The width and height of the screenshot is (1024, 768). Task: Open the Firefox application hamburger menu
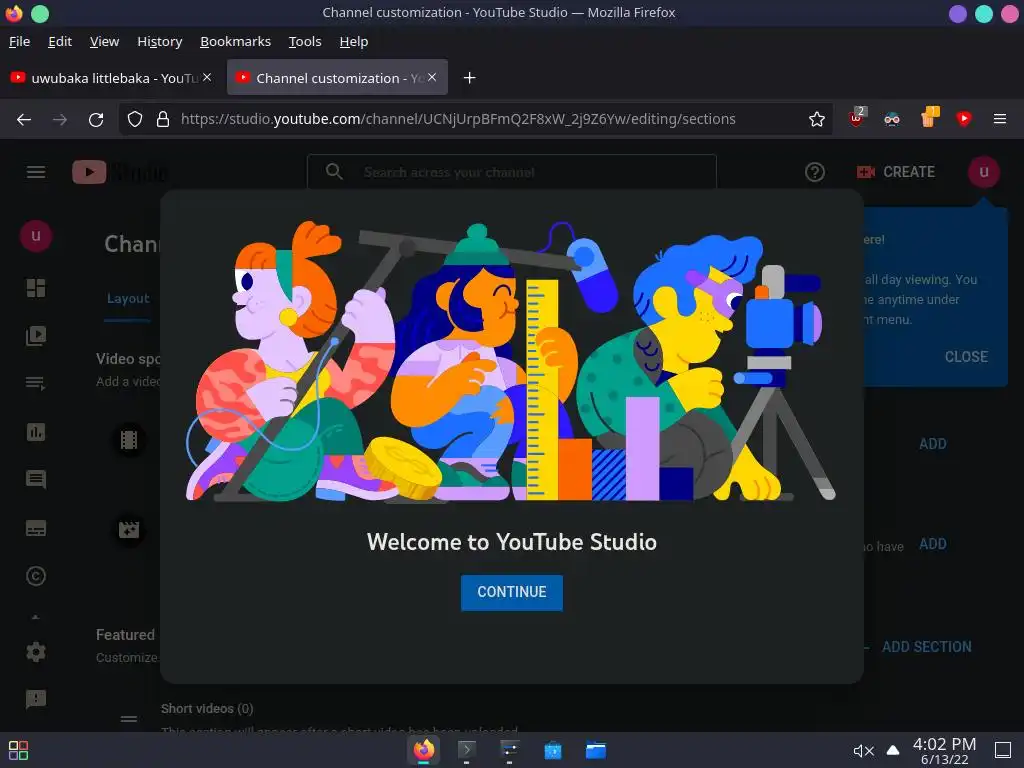(999, 119)
